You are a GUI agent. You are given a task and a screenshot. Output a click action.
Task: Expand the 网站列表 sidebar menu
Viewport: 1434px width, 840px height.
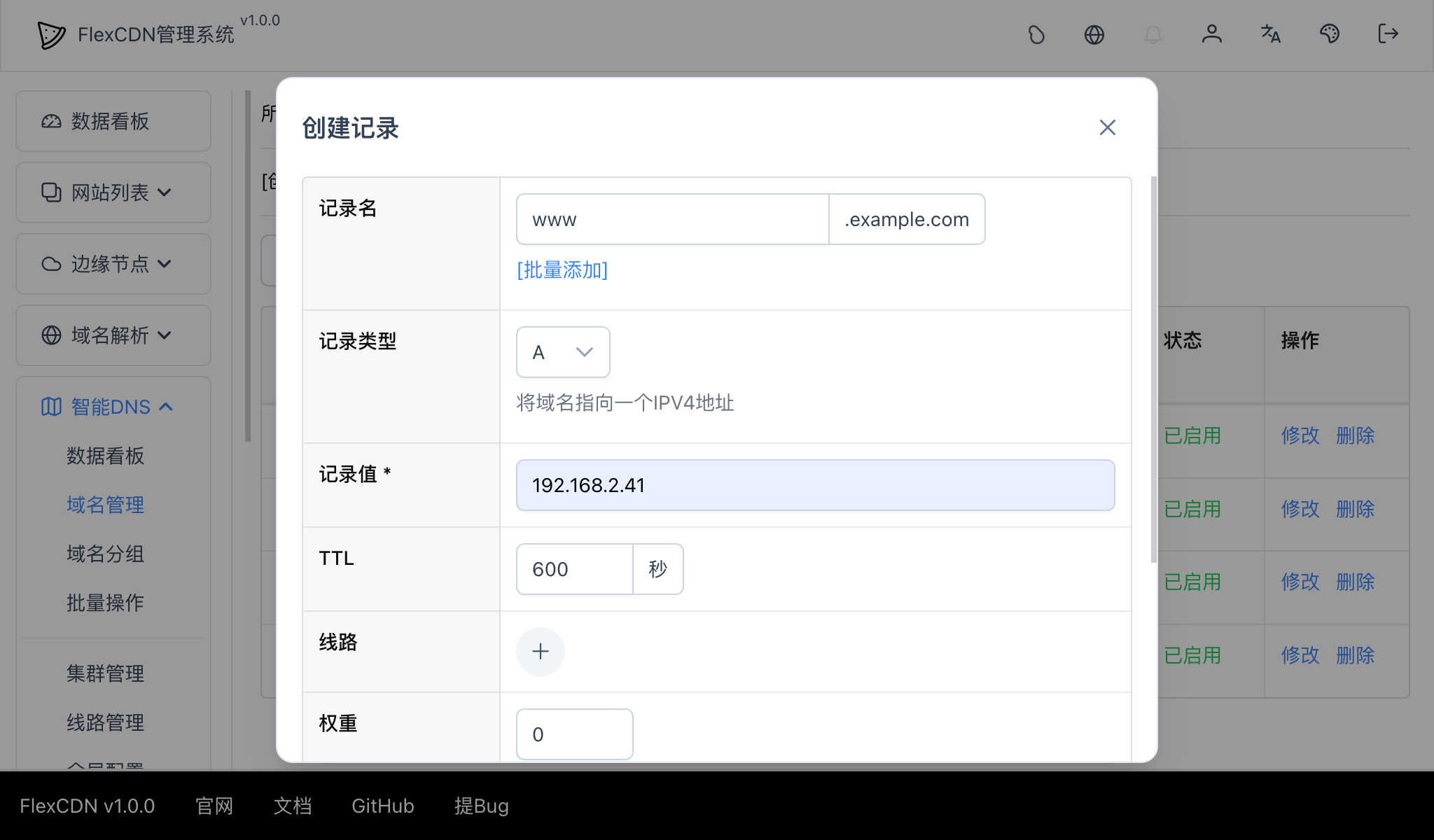[113, 192]
